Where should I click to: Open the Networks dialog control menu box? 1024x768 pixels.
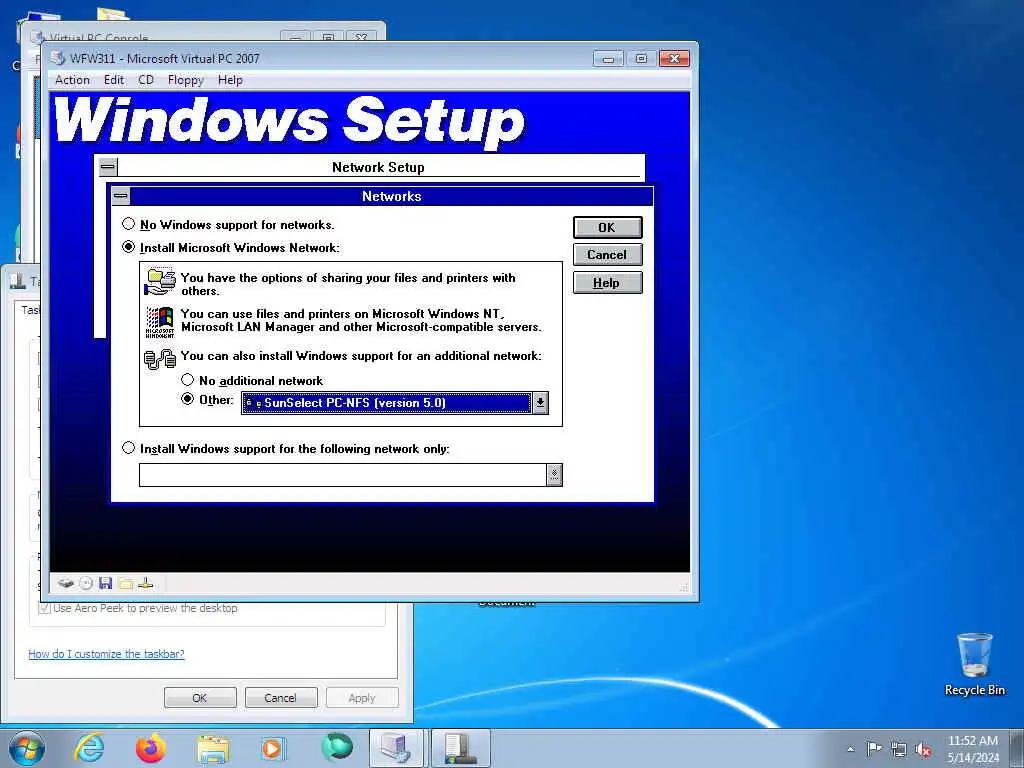click(x=121, y=196)
